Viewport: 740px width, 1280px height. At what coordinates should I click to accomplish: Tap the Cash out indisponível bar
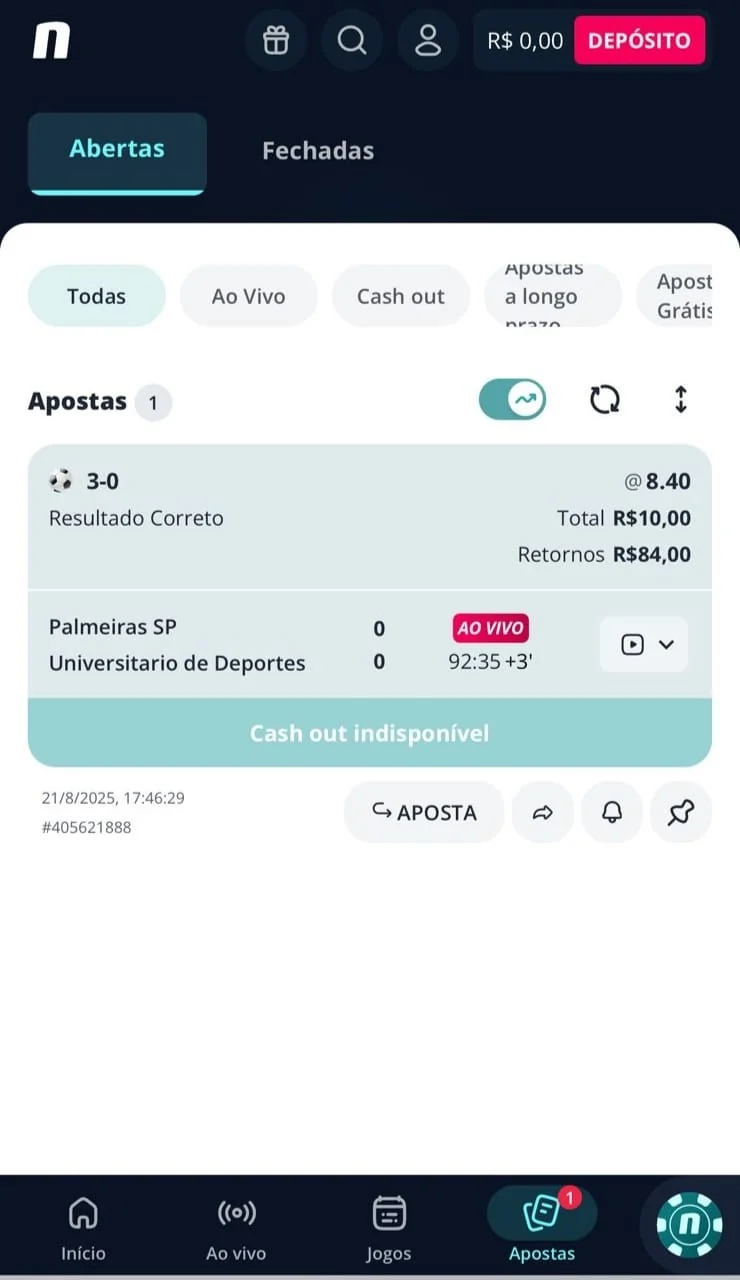(369, 732)
